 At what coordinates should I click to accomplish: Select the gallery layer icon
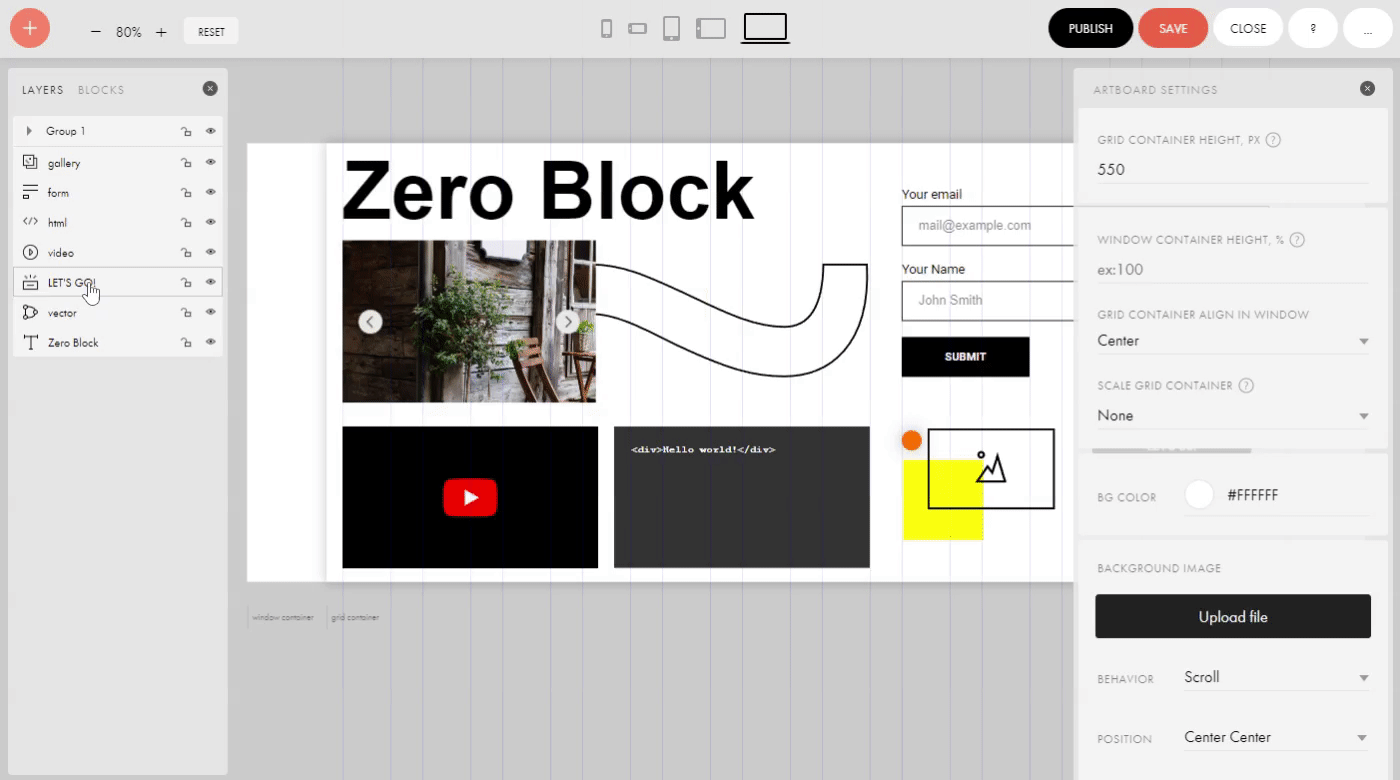click(x=29, y=162)
